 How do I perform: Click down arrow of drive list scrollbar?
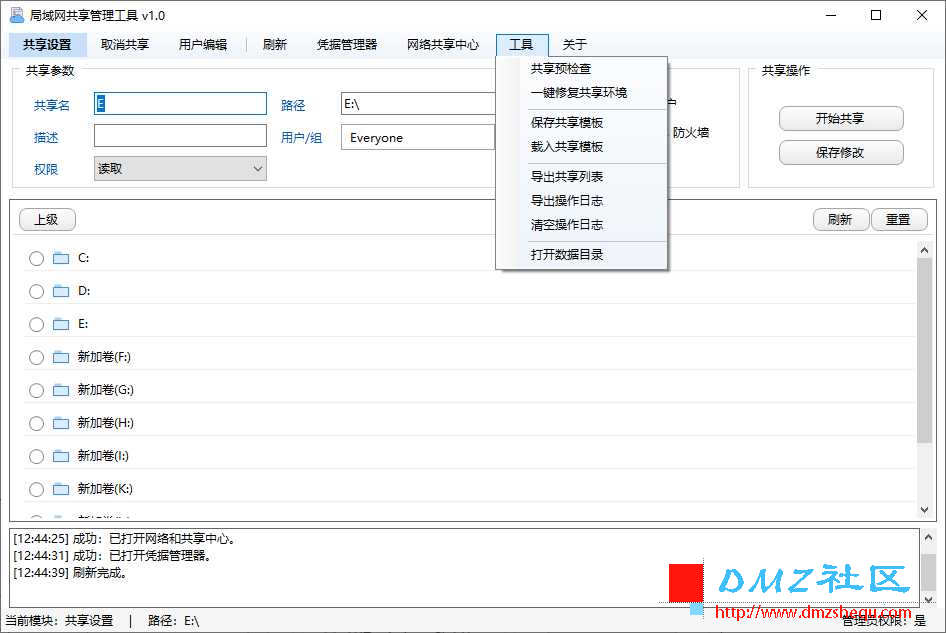coord(924,510)
